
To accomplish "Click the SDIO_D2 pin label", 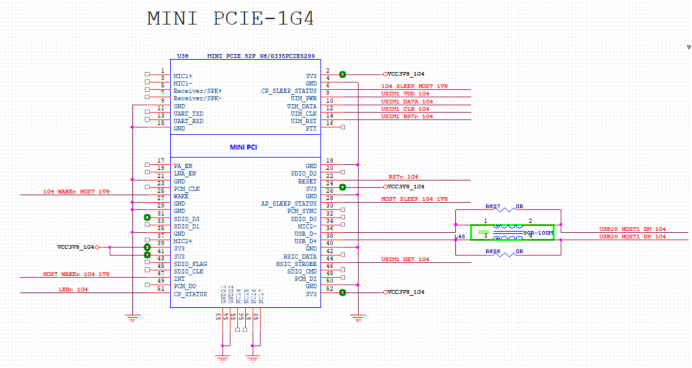I will [x=304, y=174].
